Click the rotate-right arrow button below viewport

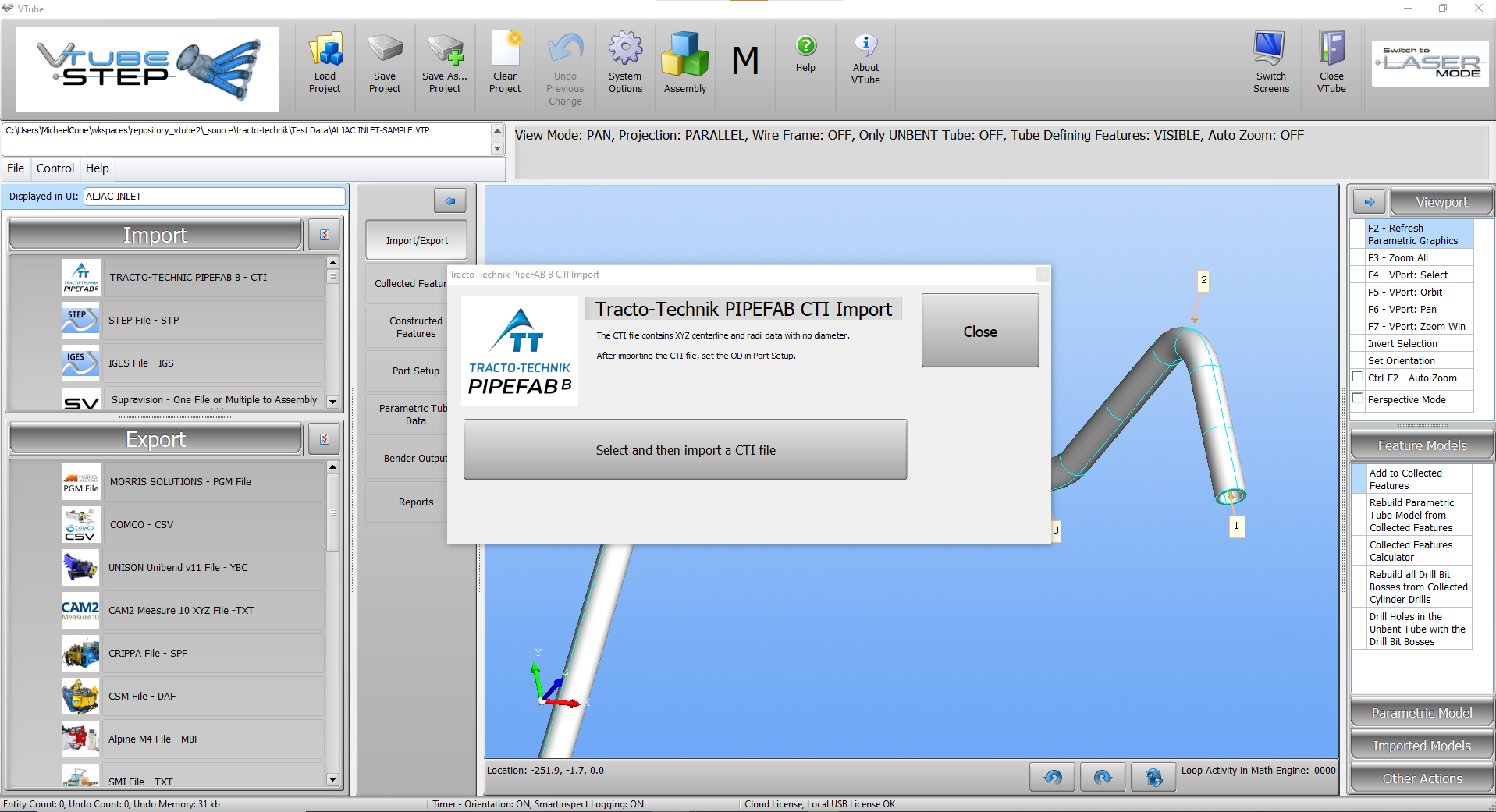1103,777
